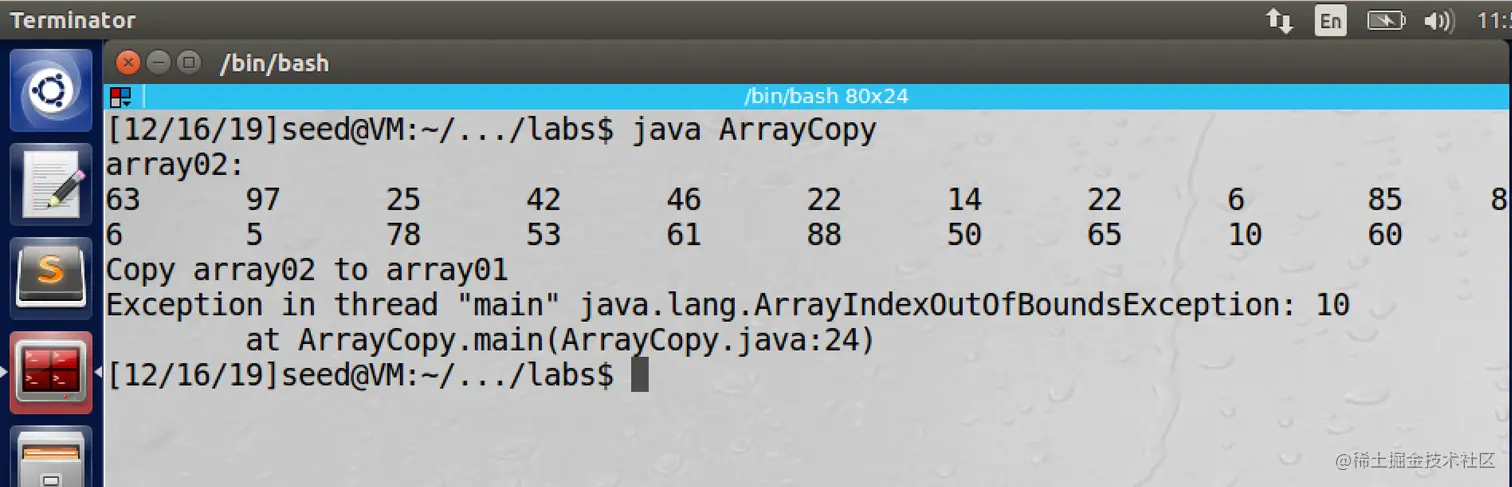The height and width of the screenshot is (487, 1512).
Task: Click the "ArrayCopy.java:24" stack trace reference
Action: (x=709, y=341)
